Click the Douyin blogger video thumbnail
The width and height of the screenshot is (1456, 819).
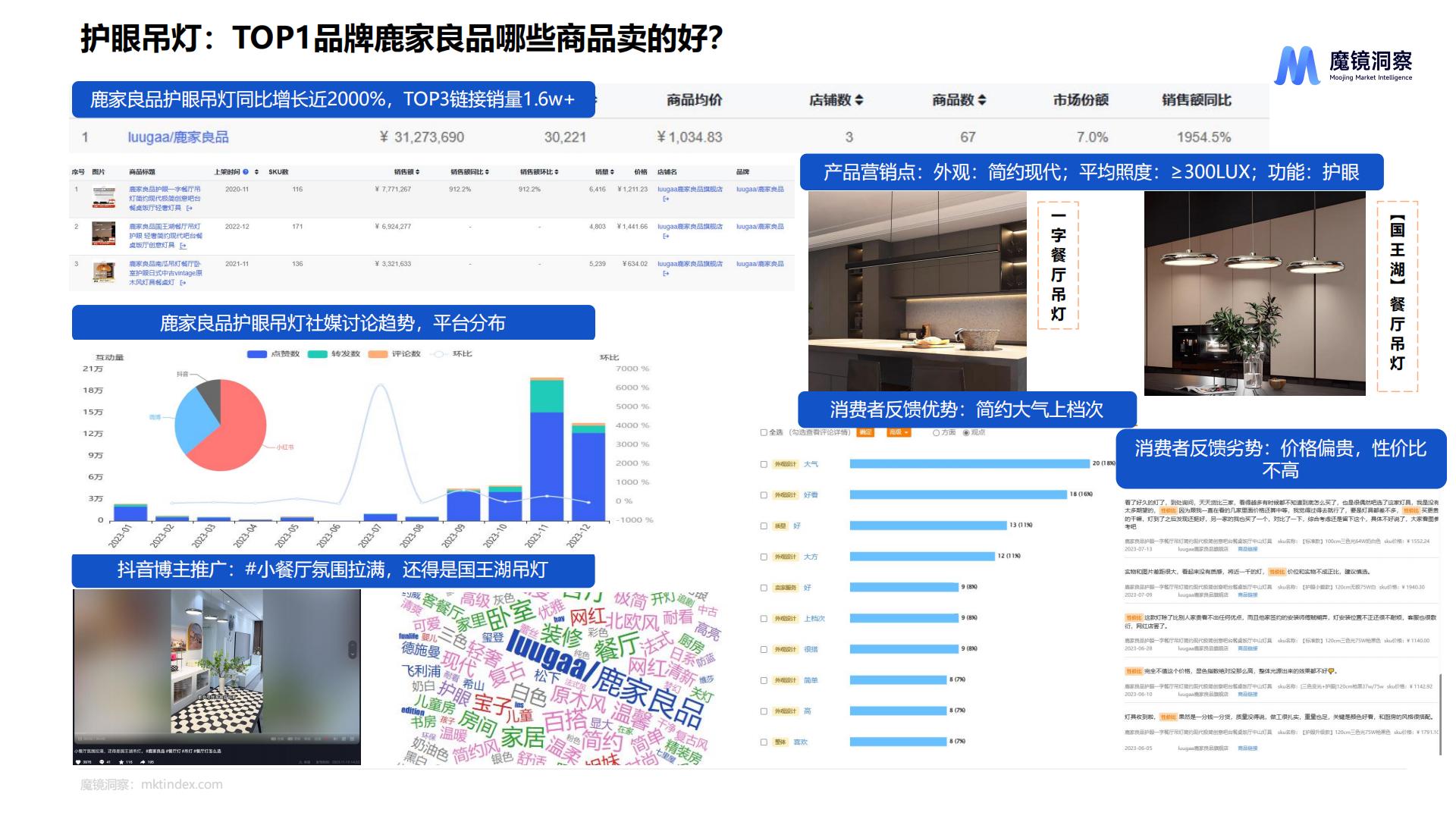coord(217,677)
